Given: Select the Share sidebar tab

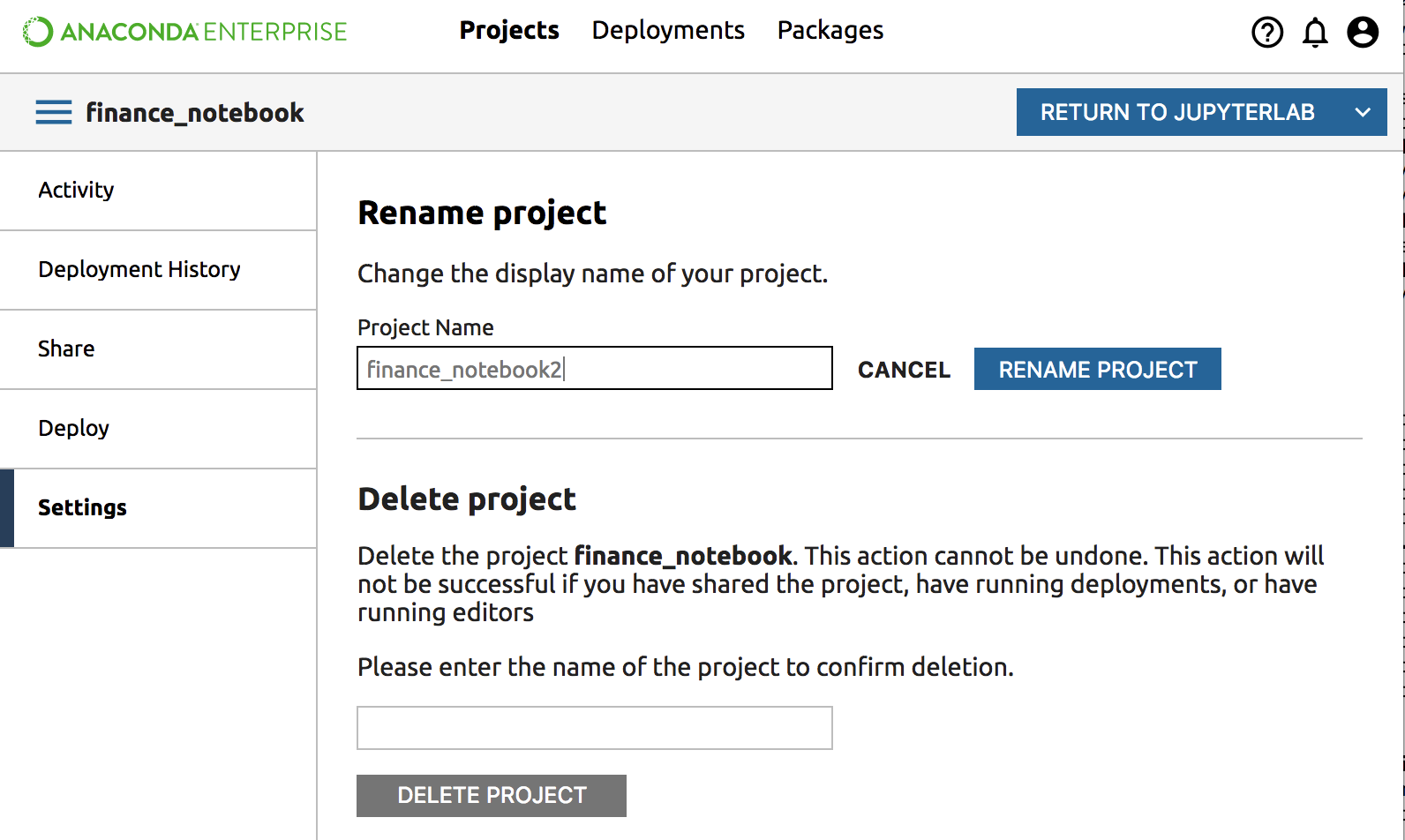Looking at the screenshot, I should pyautogui.click(x=158, y=349).
